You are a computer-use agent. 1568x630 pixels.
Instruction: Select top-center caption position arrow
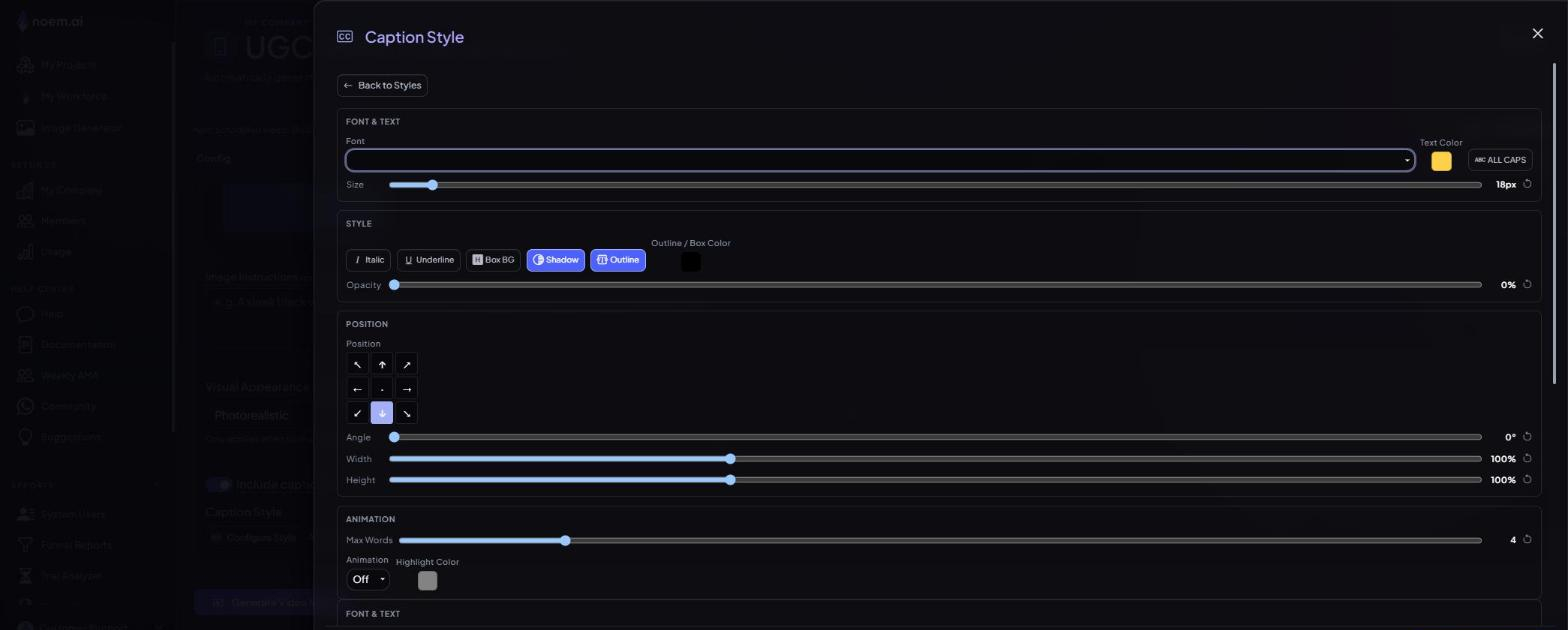[382, 365]
